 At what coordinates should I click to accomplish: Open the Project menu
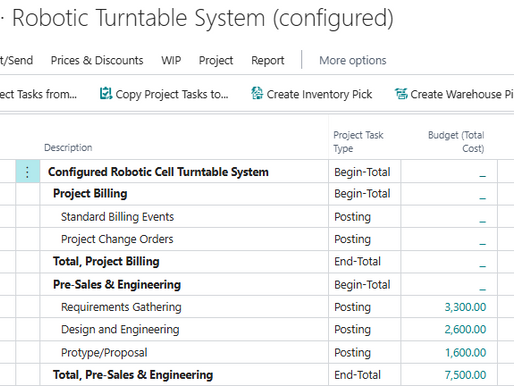216,61
